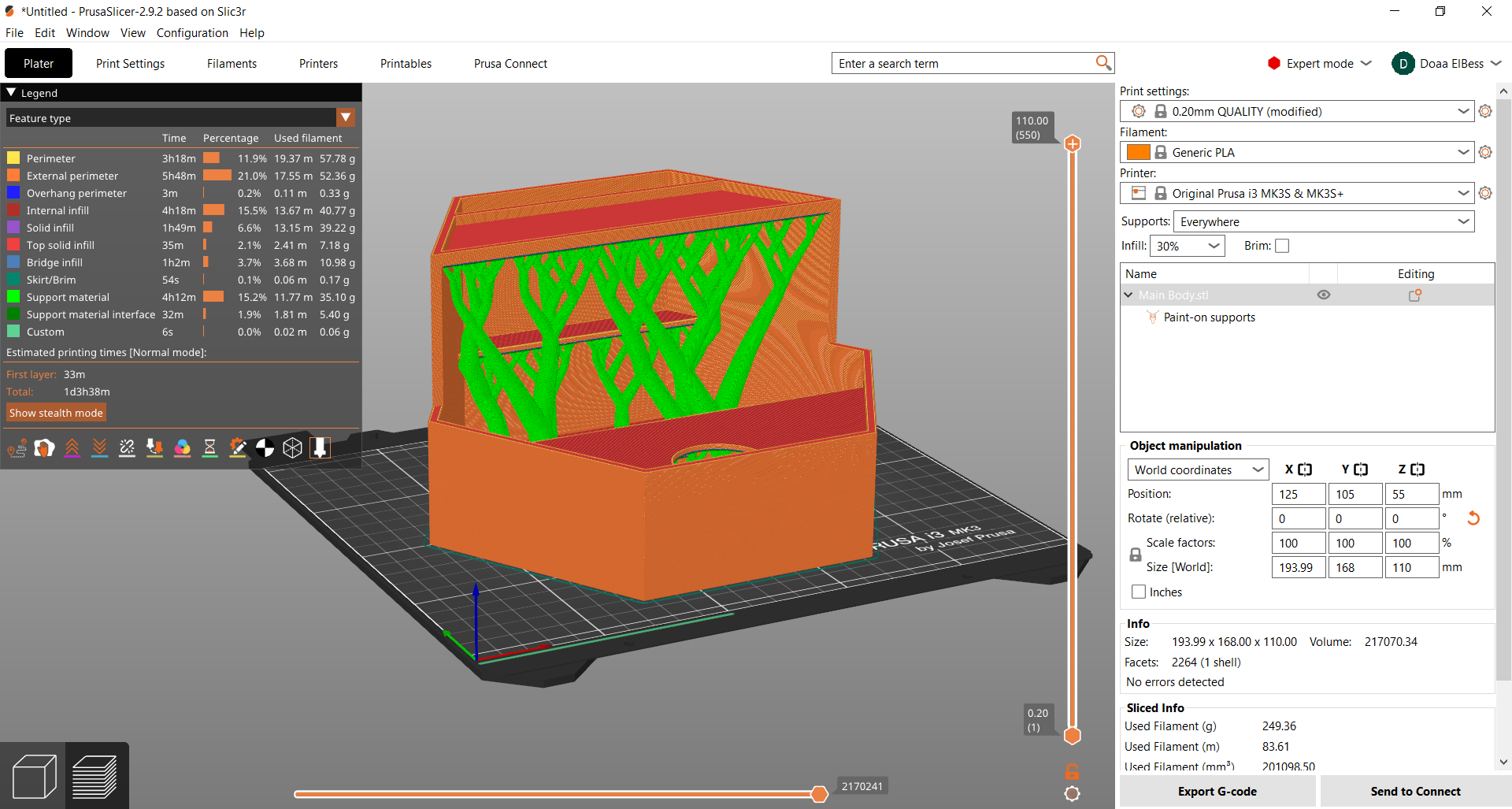Click the vertical layer slider top thumb
Image resolution: width=1512 pixels, height=809 pixels.
[x=1072, y=143]
